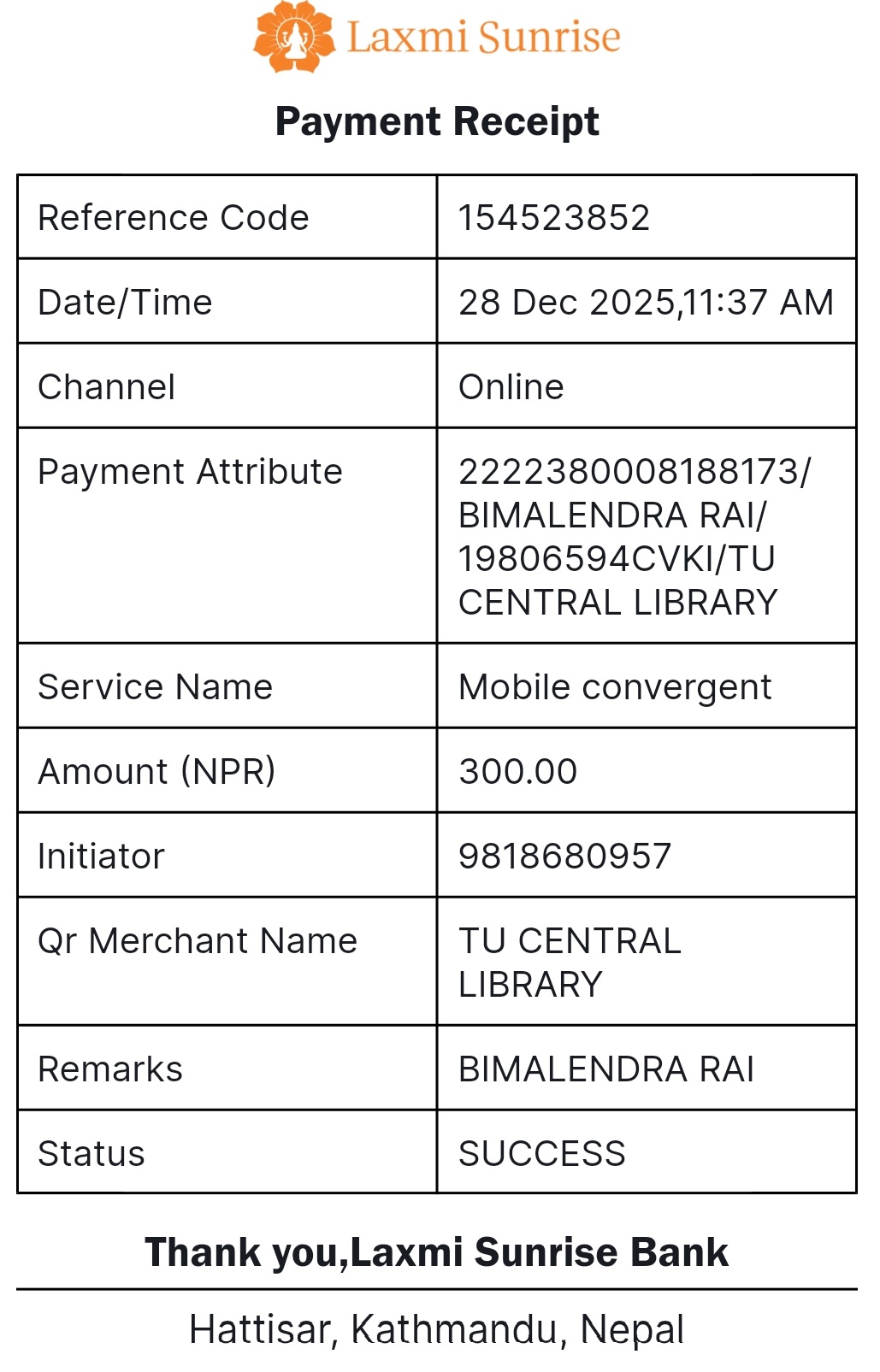This screenshot has width=880, height=1372.
Task: Click the Qr Merchant Name label
Action: pos(198,941)
